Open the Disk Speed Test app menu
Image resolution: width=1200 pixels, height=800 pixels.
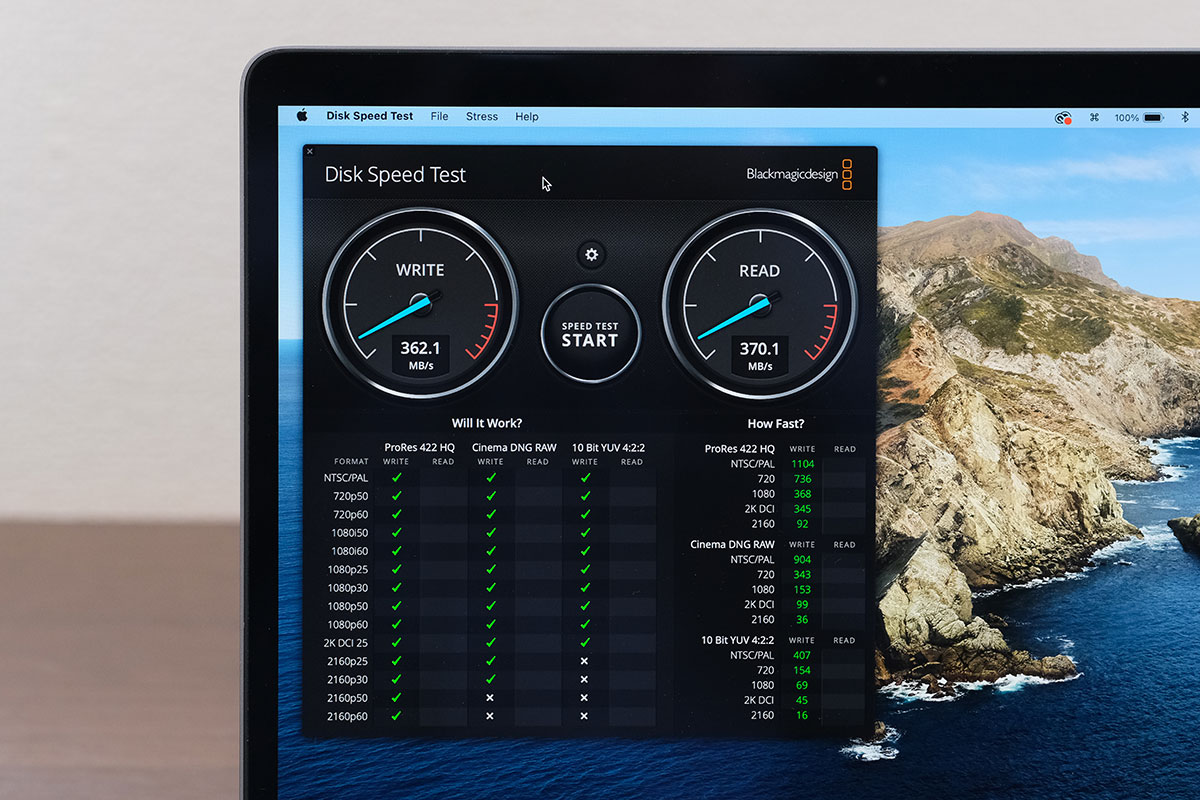click(x=369, y=116)
